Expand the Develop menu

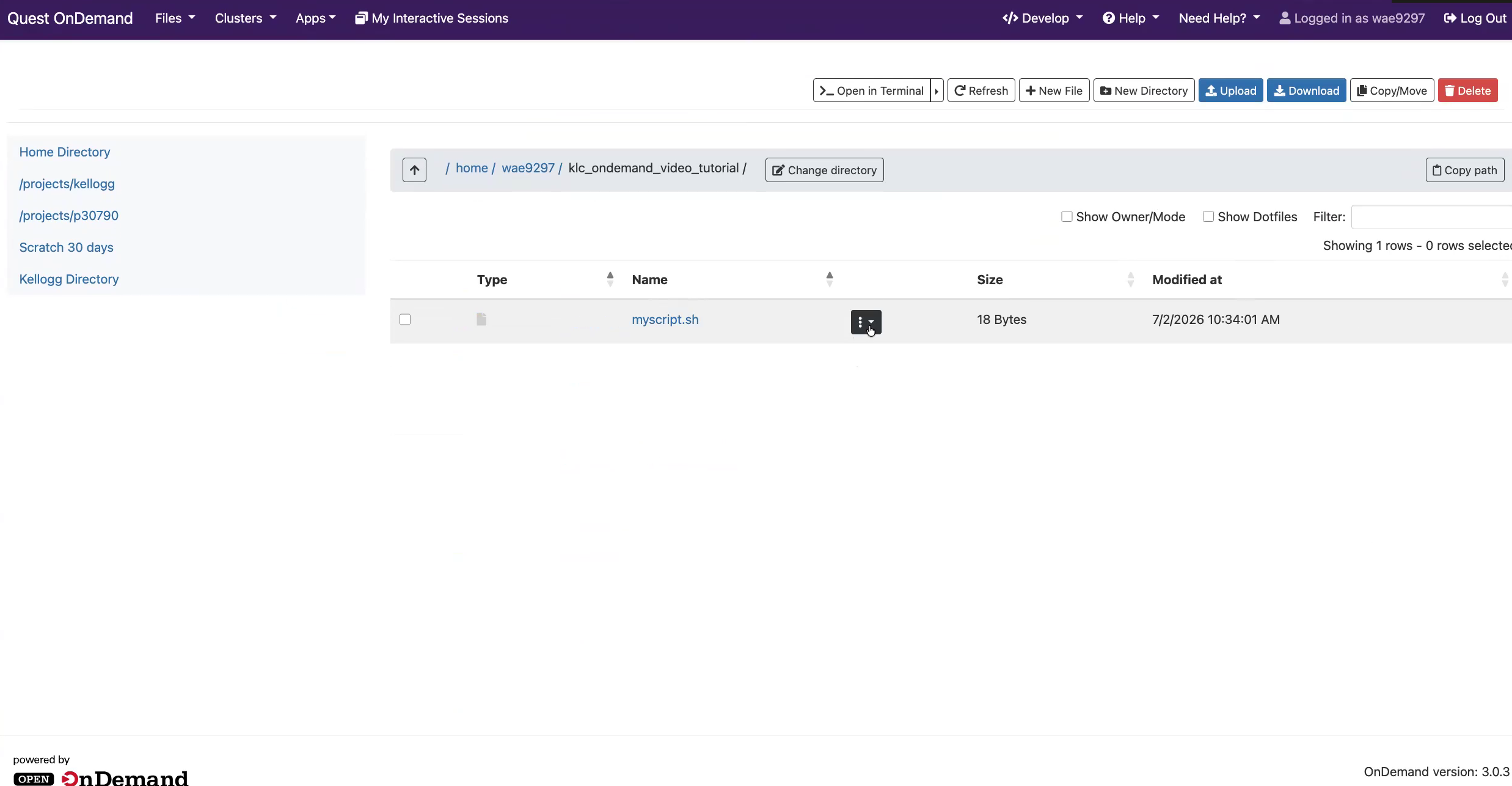[x=1042, y=18]
